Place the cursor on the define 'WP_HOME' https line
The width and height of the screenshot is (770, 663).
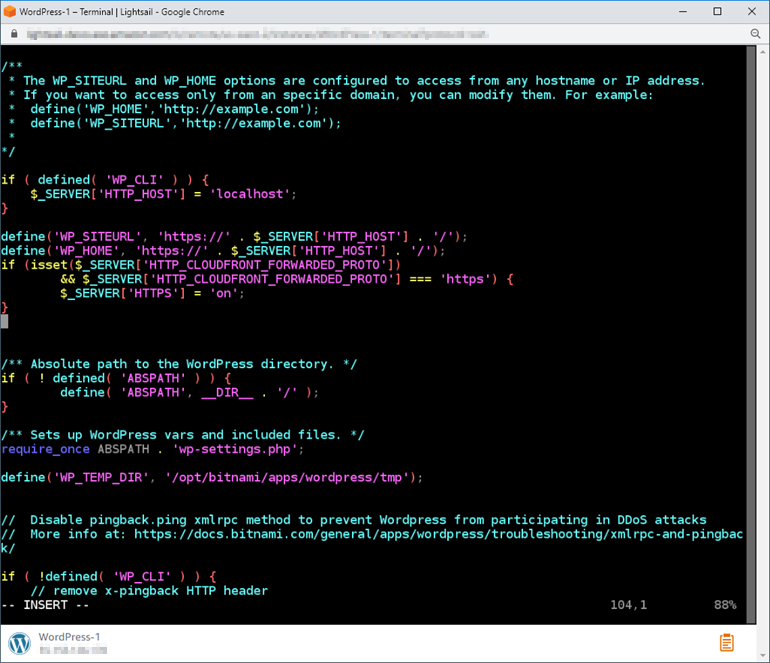pyautogui.click(x=223, y=251)
